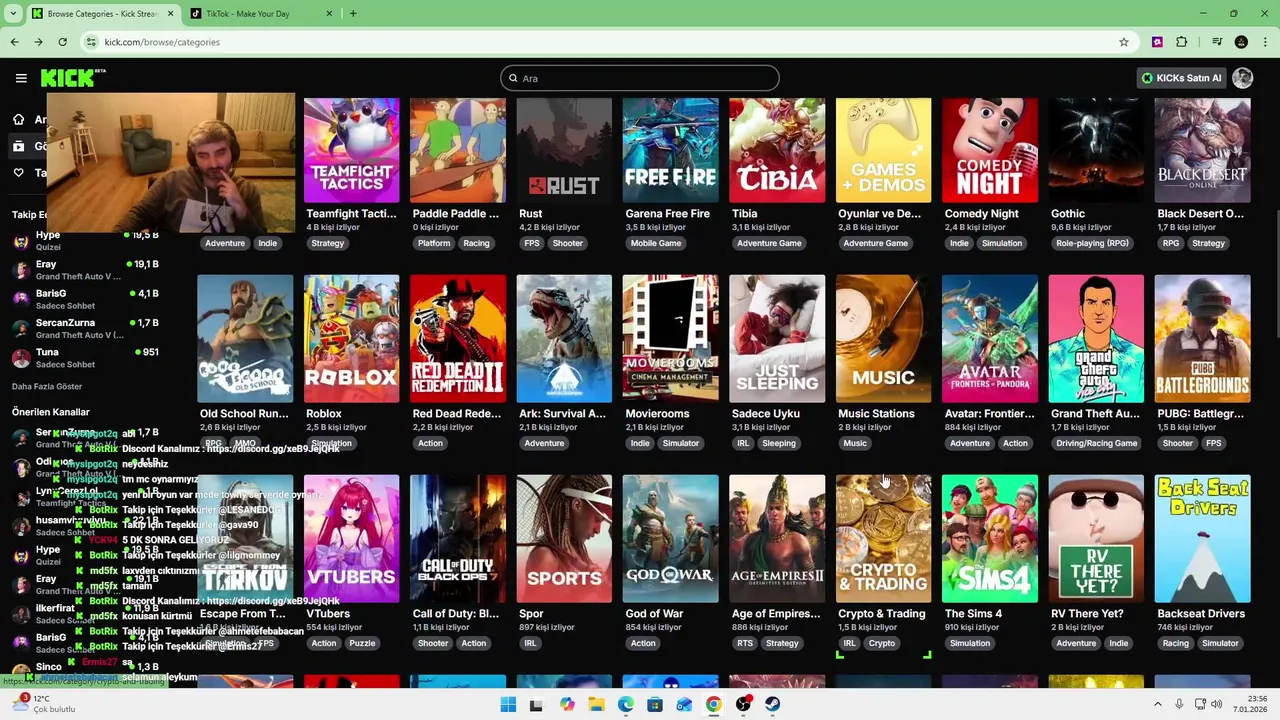The image size is (1280, 720).
Task: Open volume control in system tray
Action: click(1219, 704)
